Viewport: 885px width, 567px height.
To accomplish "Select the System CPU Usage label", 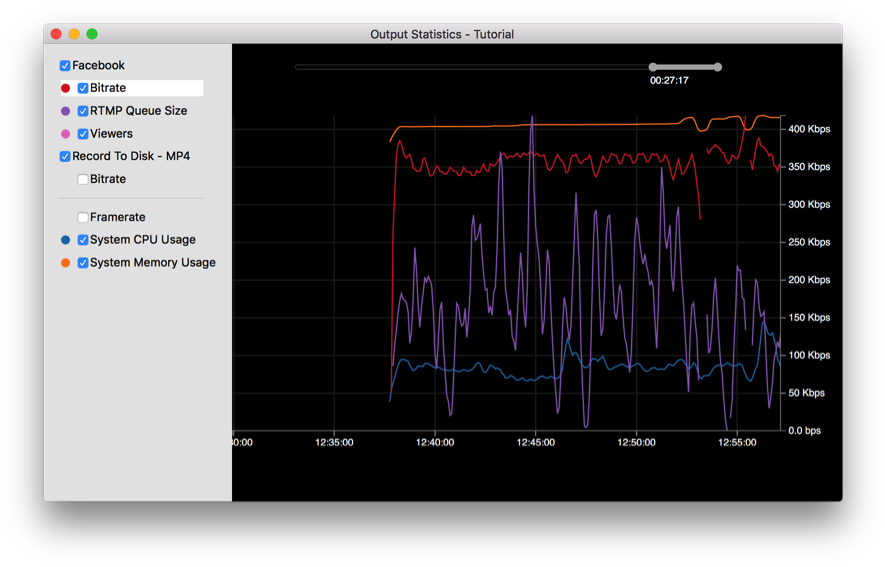I will [x=143, y=240].
